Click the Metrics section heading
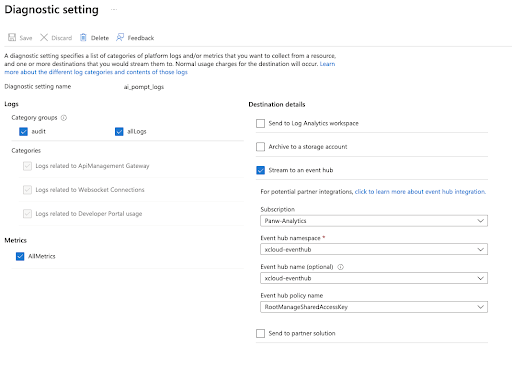 pyautogui.click(x=15, y=240)
